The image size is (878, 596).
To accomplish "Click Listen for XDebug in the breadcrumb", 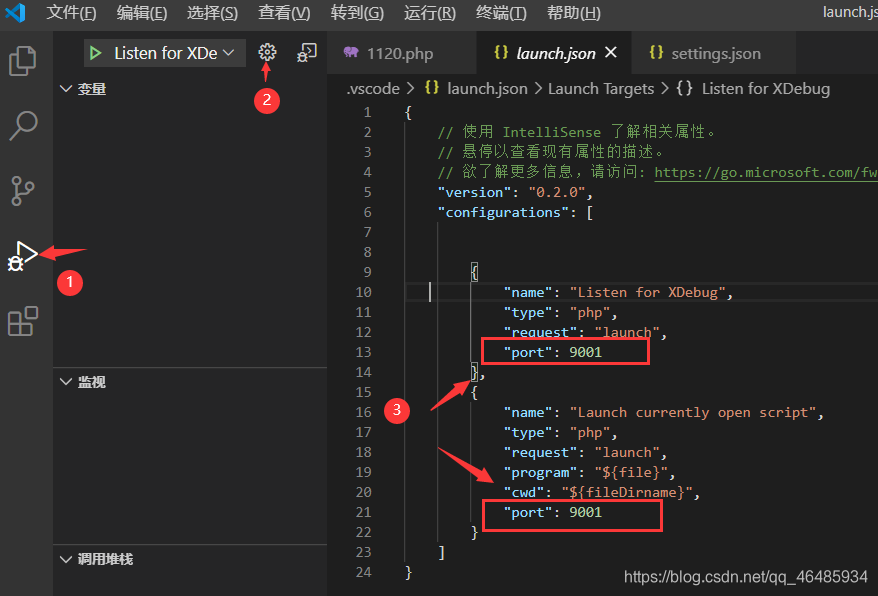I will (x=765, y=89).
